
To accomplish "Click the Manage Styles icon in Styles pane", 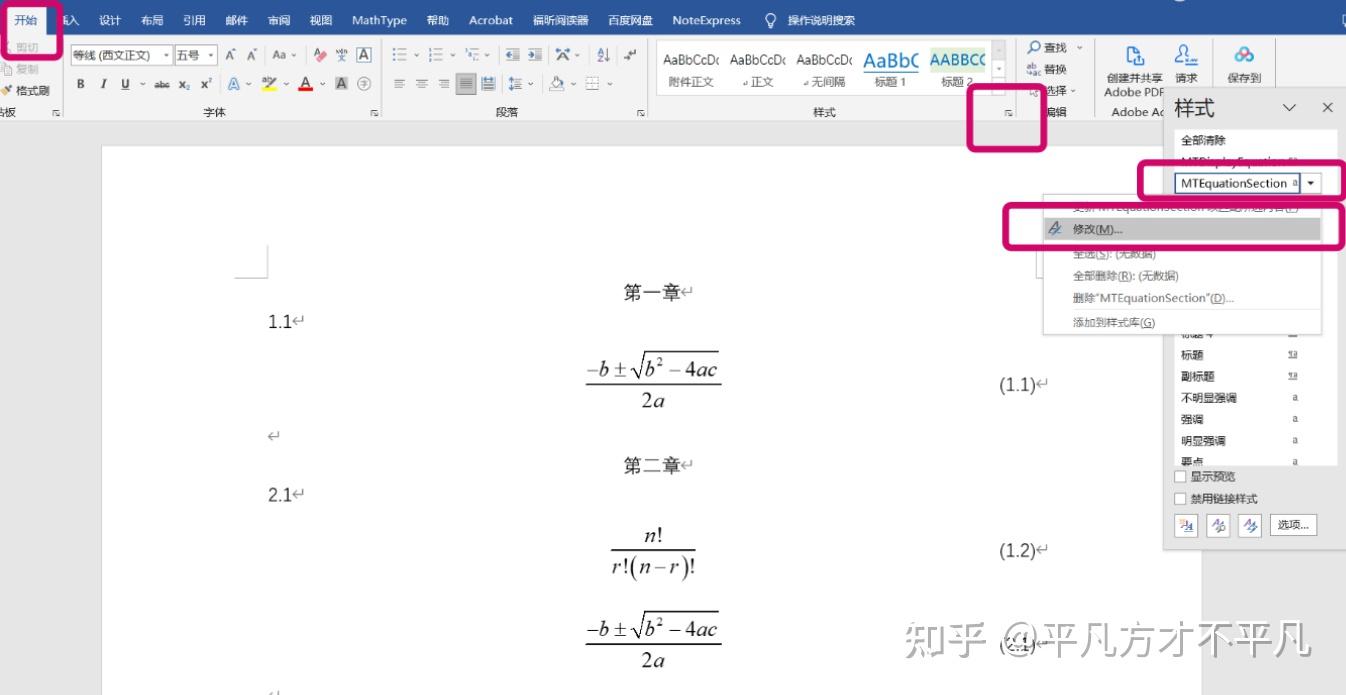I will [1250, 525].
